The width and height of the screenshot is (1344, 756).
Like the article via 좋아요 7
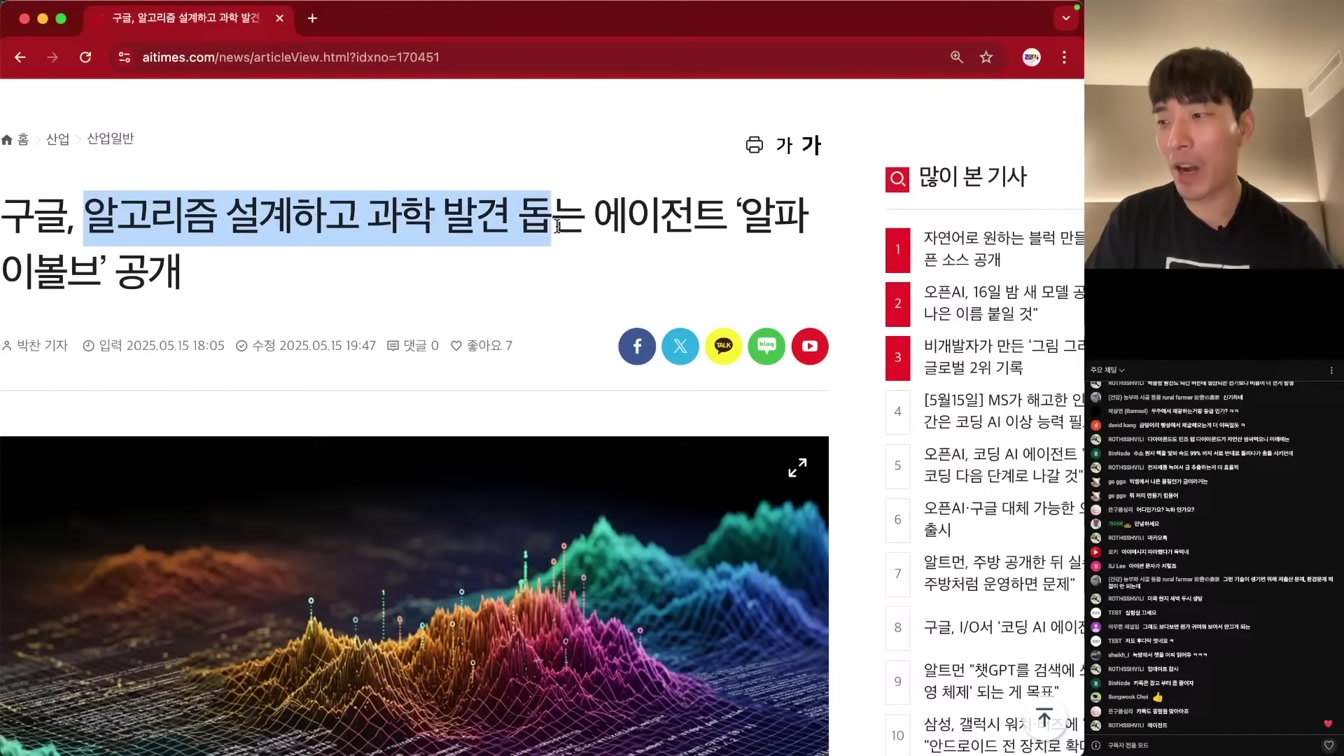pyautogui.click(x=481, y=345)
